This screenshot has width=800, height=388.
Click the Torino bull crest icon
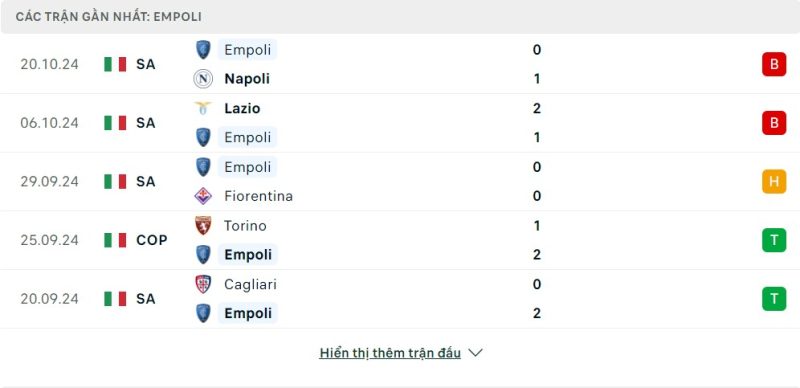point(203,226)
